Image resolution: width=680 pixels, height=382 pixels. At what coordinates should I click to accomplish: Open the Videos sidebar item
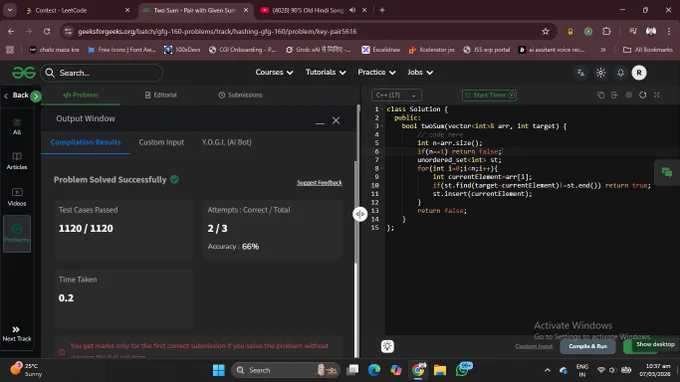click(17, 197)
